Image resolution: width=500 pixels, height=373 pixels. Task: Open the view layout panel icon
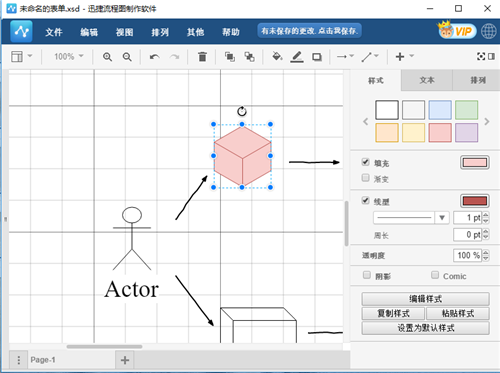[17, 57]
